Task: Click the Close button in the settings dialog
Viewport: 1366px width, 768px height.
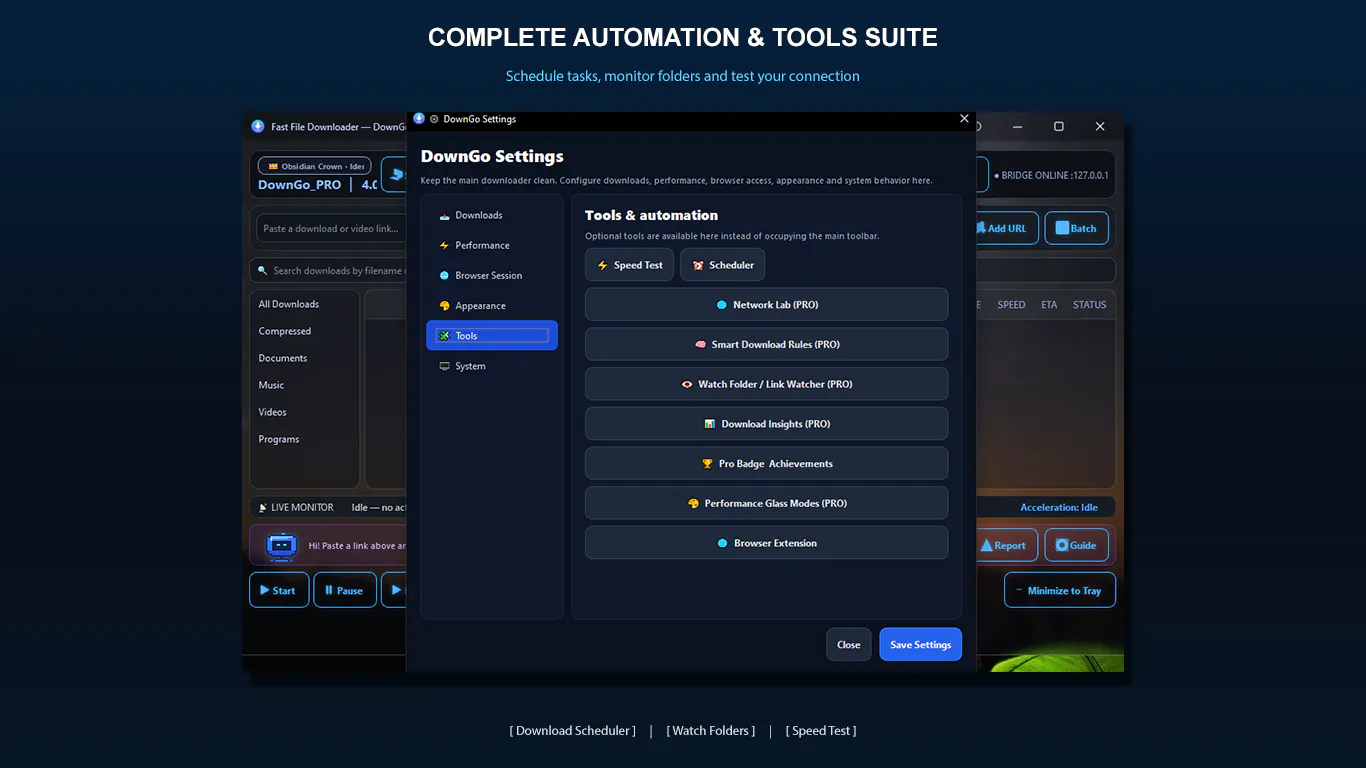Action: (848, 645)
